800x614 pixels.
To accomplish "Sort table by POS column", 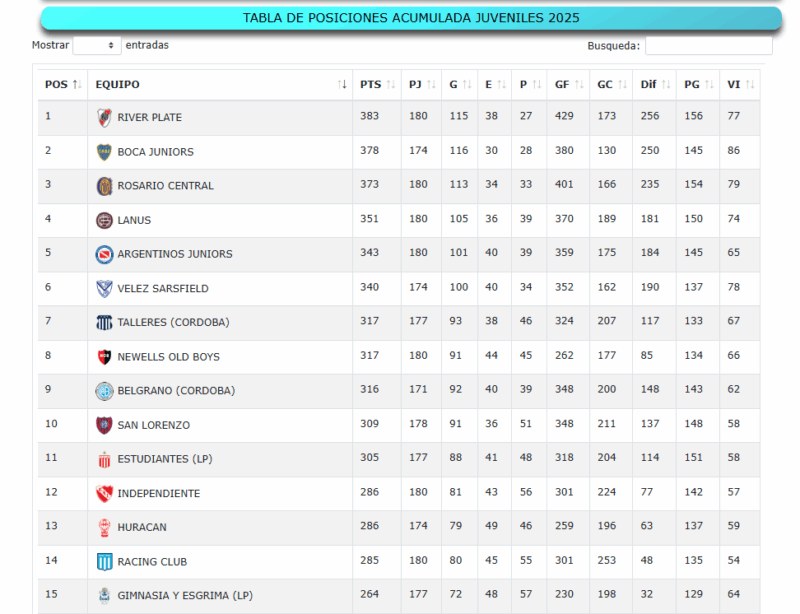I will (x=62, y=85).
